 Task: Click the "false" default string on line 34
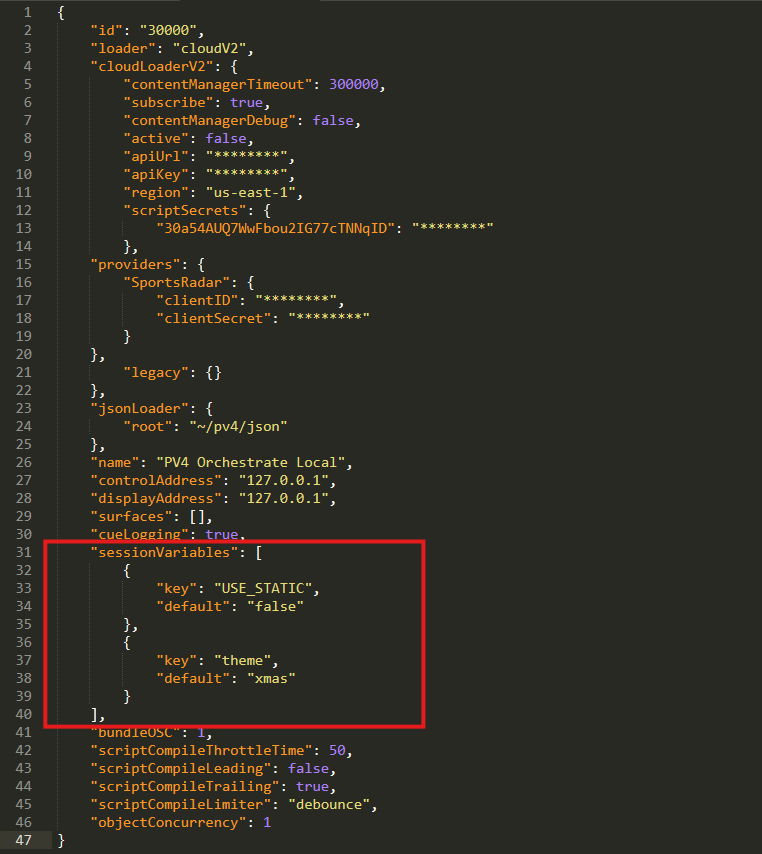(275, 607)
